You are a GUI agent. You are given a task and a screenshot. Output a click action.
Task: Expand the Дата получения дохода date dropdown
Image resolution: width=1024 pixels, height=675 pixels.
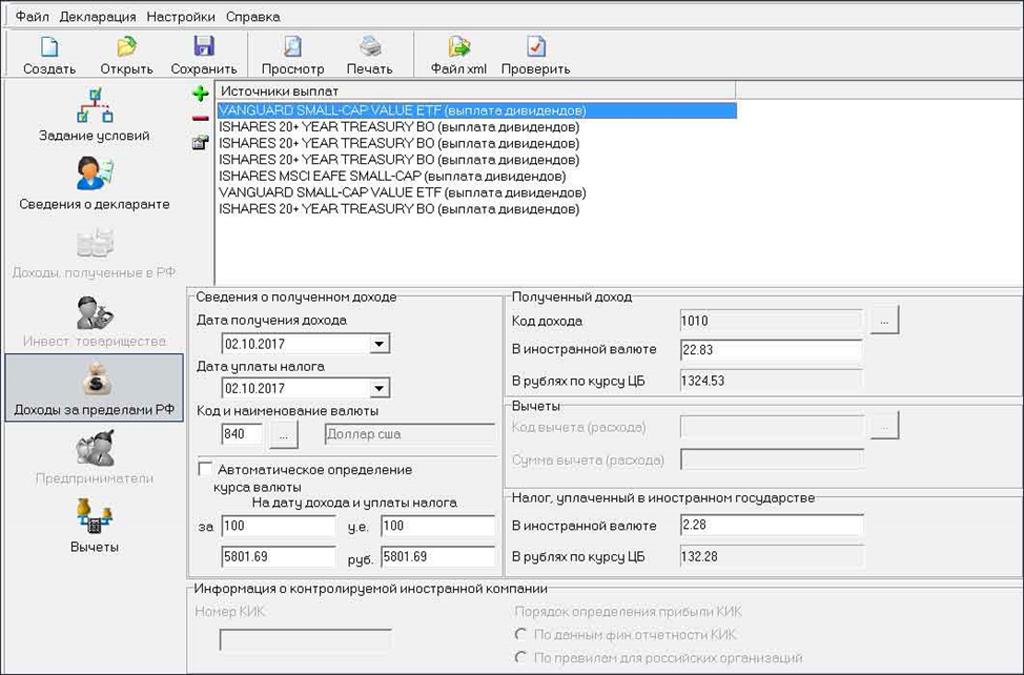(379, 343)
